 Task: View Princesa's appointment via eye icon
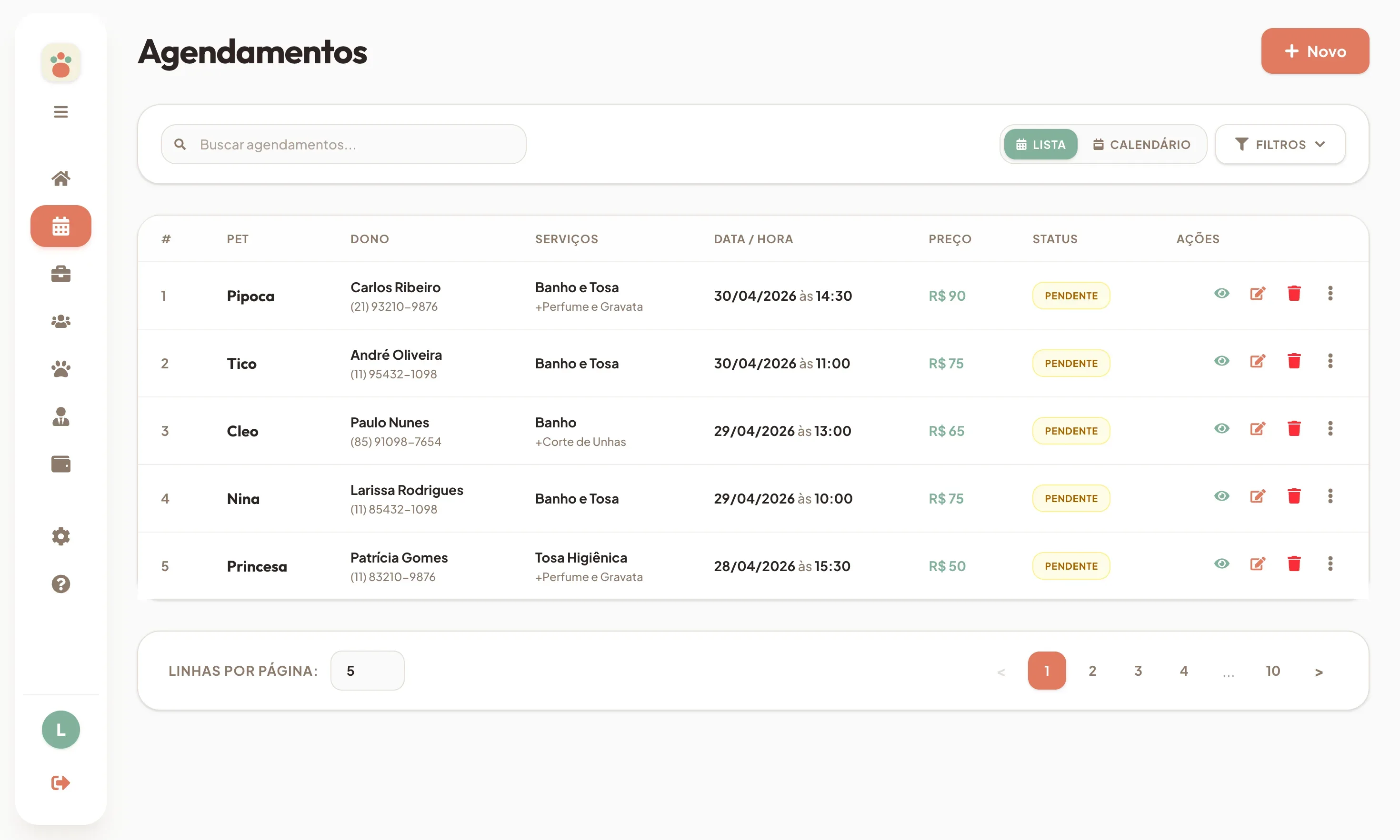[1221, 564]
